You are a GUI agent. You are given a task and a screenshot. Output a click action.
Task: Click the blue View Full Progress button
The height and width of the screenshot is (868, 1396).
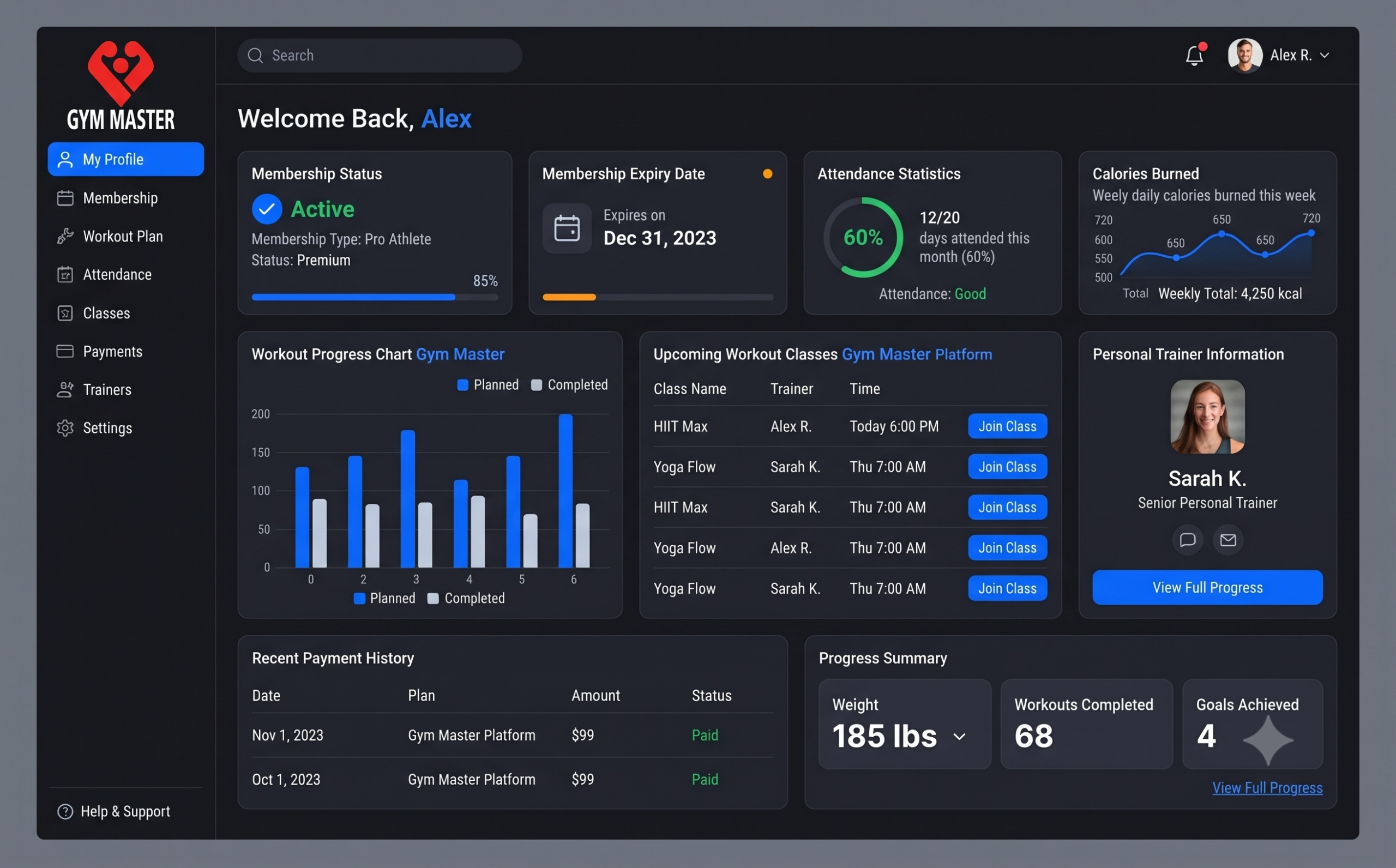point(1208,587)
